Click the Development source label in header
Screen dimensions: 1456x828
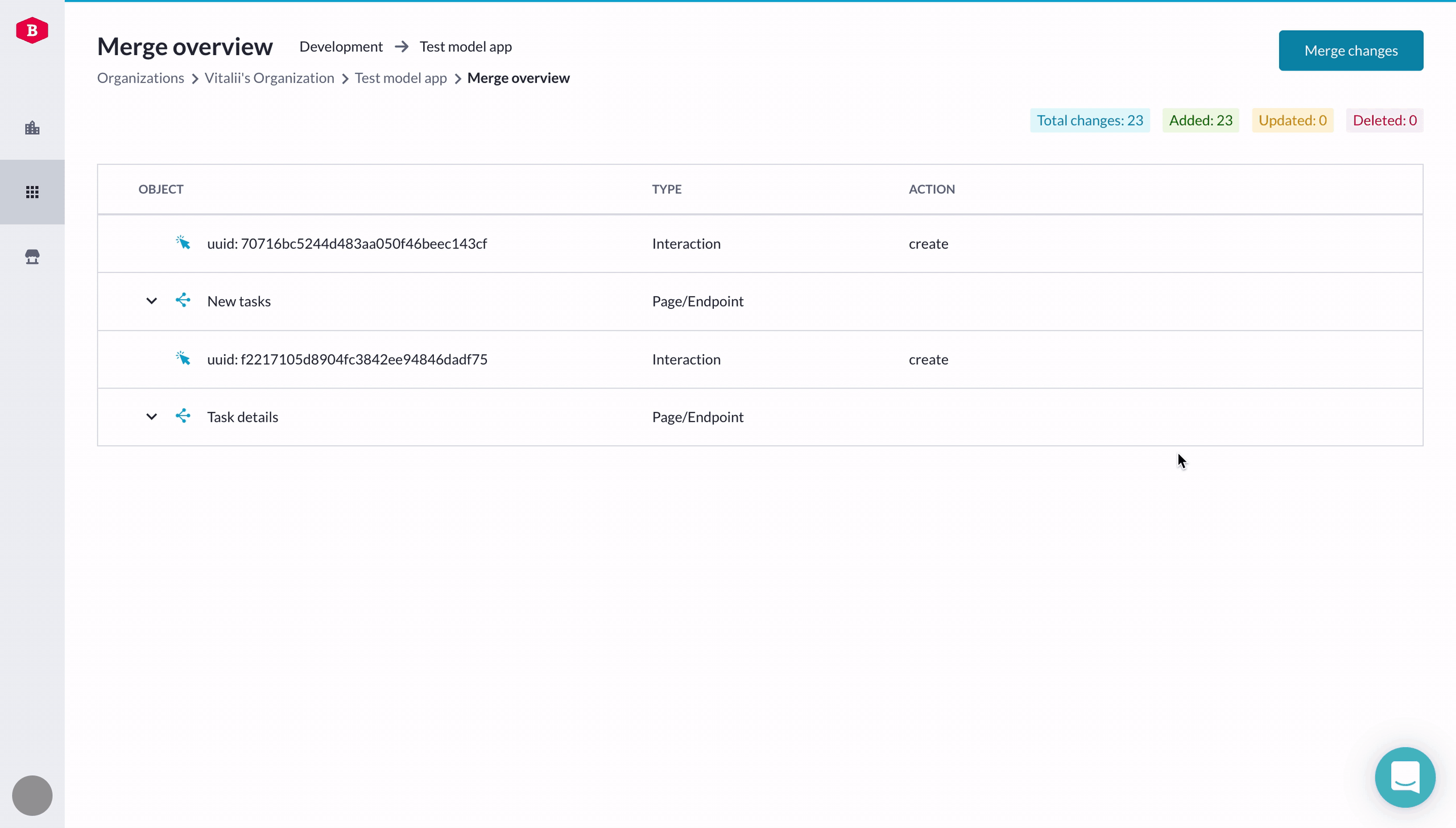point(341,47)
